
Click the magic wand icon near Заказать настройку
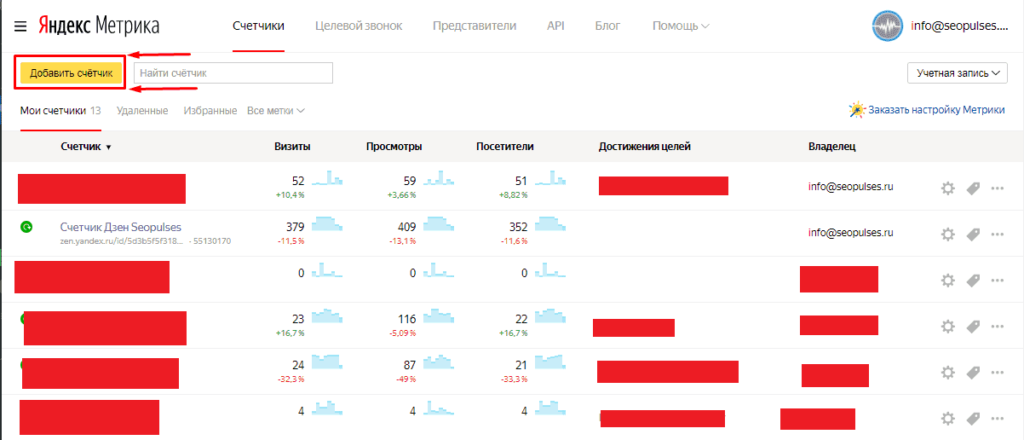point(856,110)
